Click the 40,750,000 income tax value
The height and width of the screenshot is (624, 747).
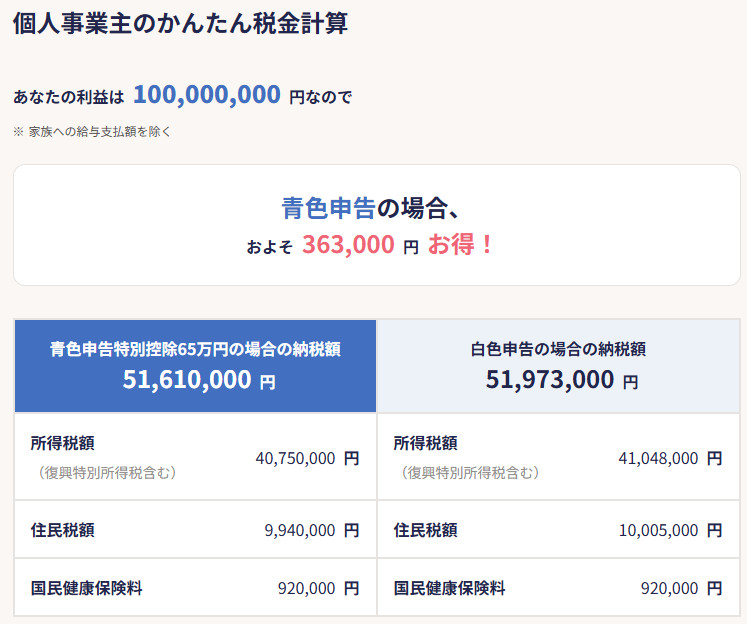tap(295, 458)
